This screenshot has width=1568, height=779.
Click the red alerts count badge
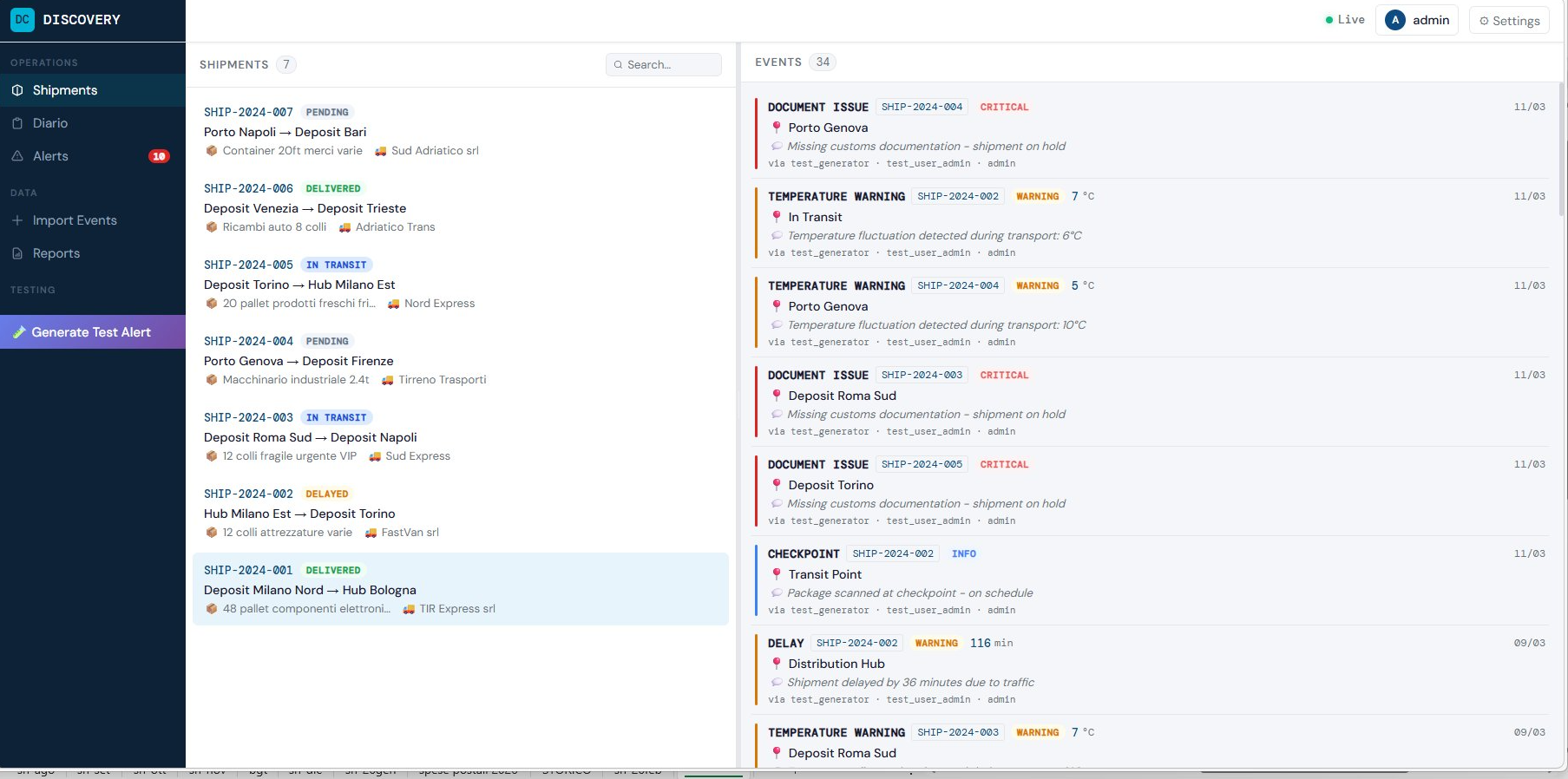159,156
